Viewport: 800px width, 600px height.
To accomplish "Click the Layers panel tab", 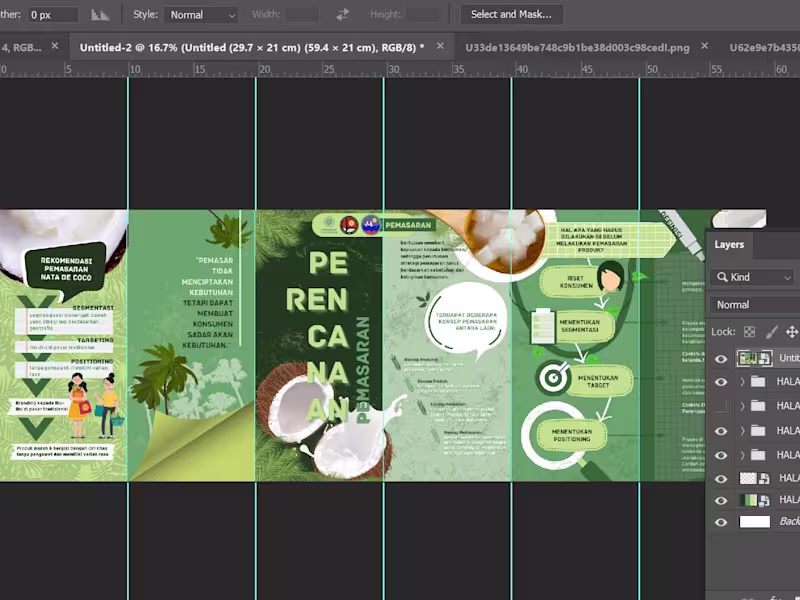I will [x=729, y=244].
